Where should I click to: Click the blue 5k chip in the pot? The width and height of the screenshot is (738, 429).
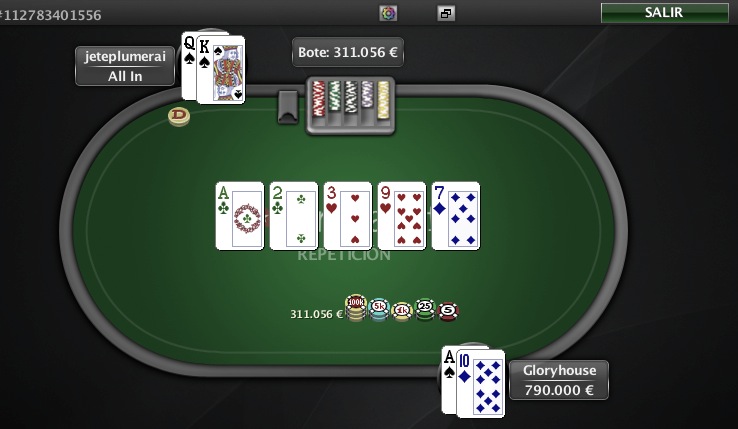pyautogui.click(x=379, y=310)
